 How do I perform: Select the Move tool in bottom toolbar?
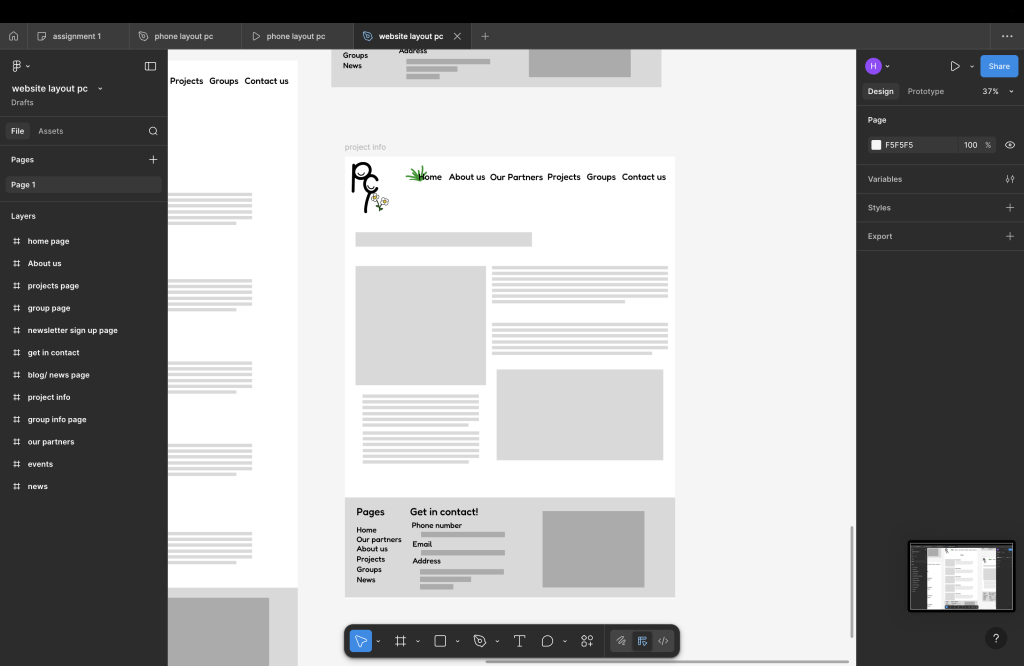pyautogui.click(x=361, y=641)
